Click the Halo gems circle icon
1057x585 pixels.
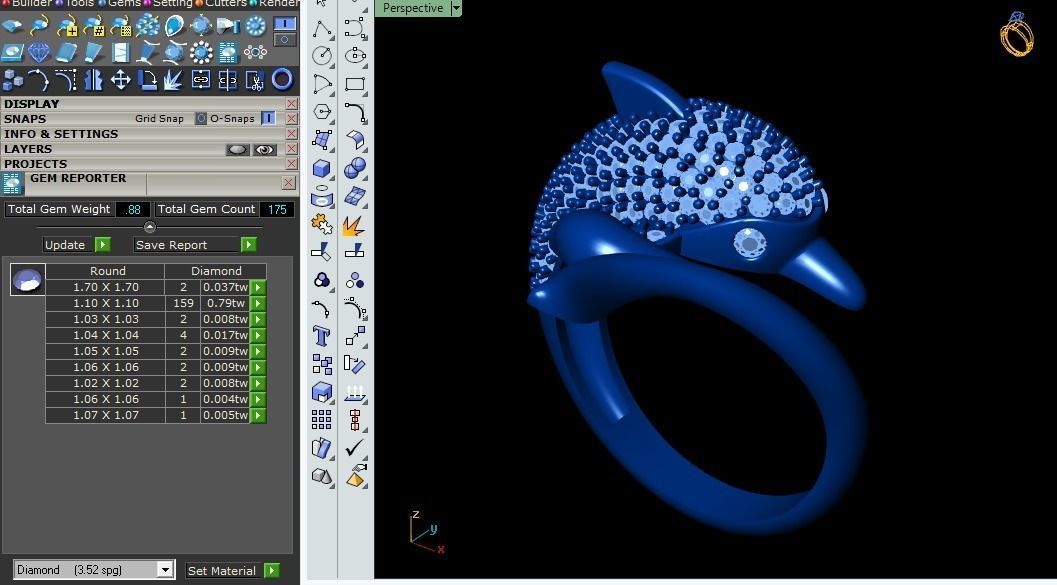(201, 52)
